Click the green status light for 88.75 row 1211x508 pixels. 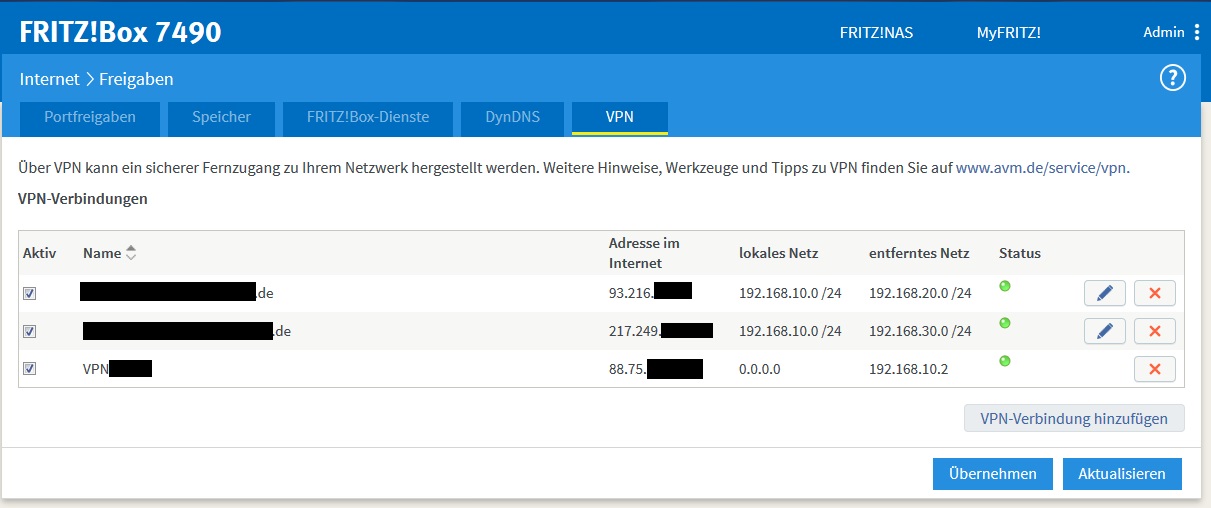coord(1005,361)
